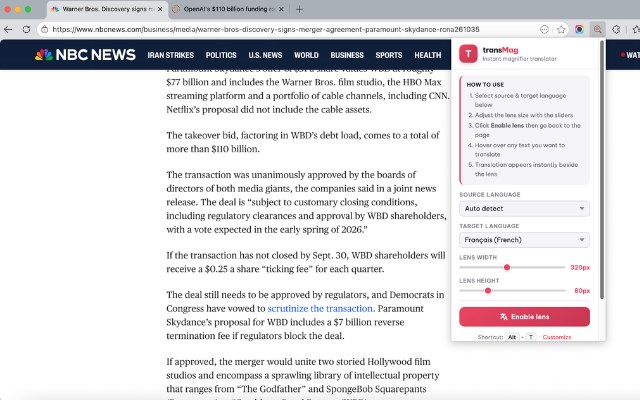The width and height of the screenshot is (640, 400).
Task: Bookmark this page with the star
Action: click(561, 29)
